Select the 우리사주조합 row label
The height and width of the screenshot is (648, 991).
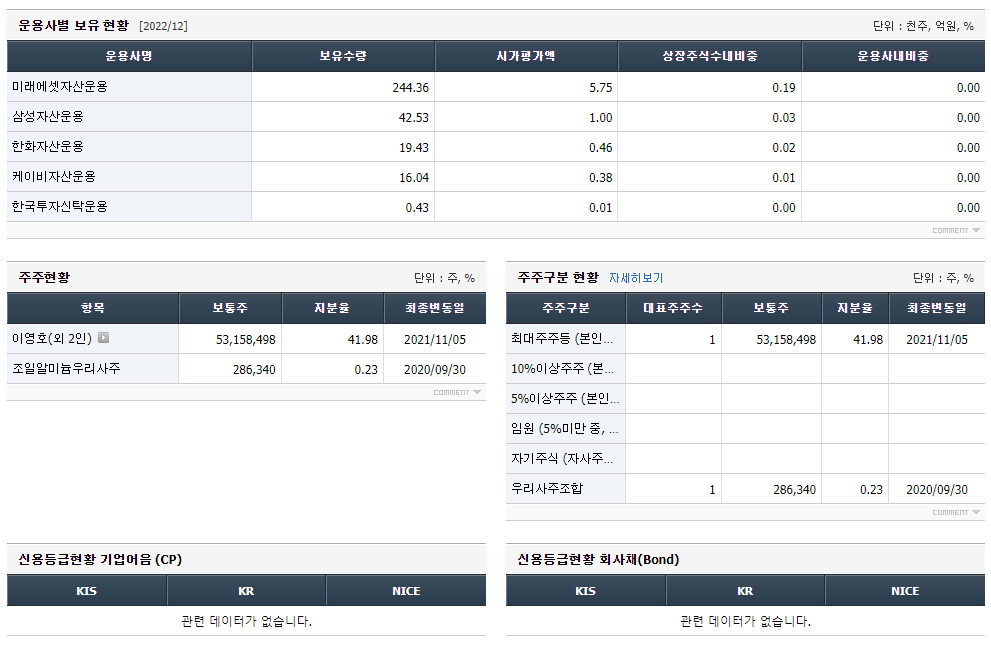pyautogui.click(x=547, y=488)
